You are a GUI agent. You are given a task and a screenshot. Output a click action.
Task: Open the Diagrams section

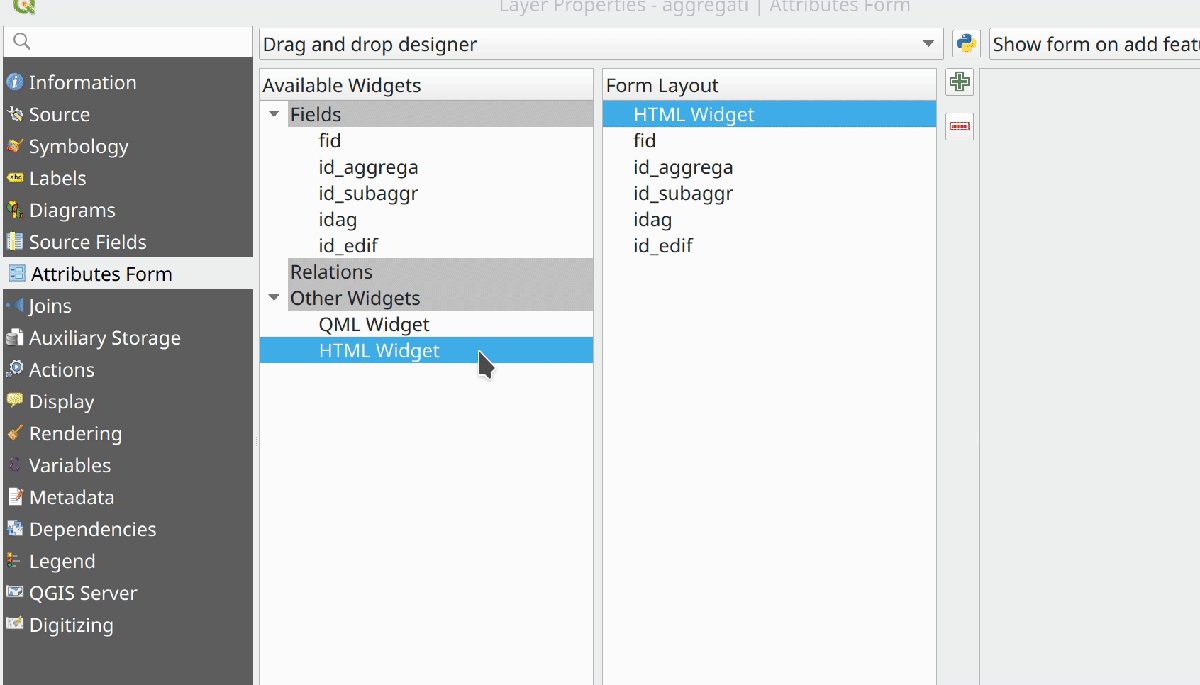coord(71,211)
